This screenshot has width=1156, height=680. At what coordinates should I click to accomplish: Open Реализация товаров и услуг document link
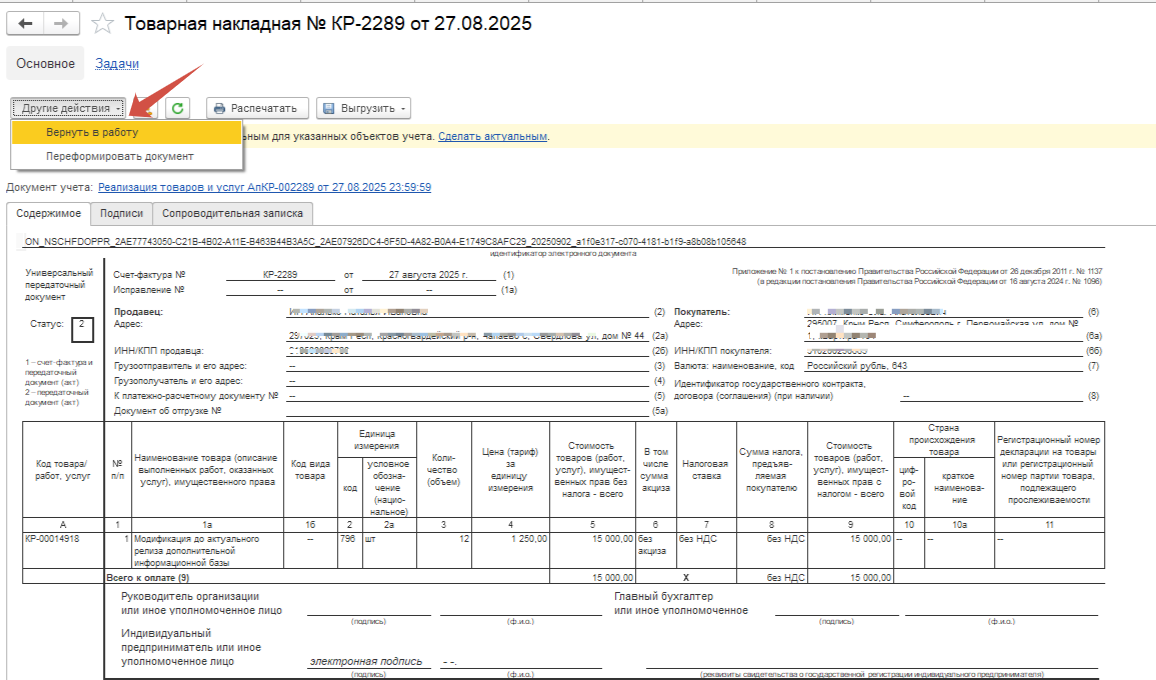tap(264, 187)
